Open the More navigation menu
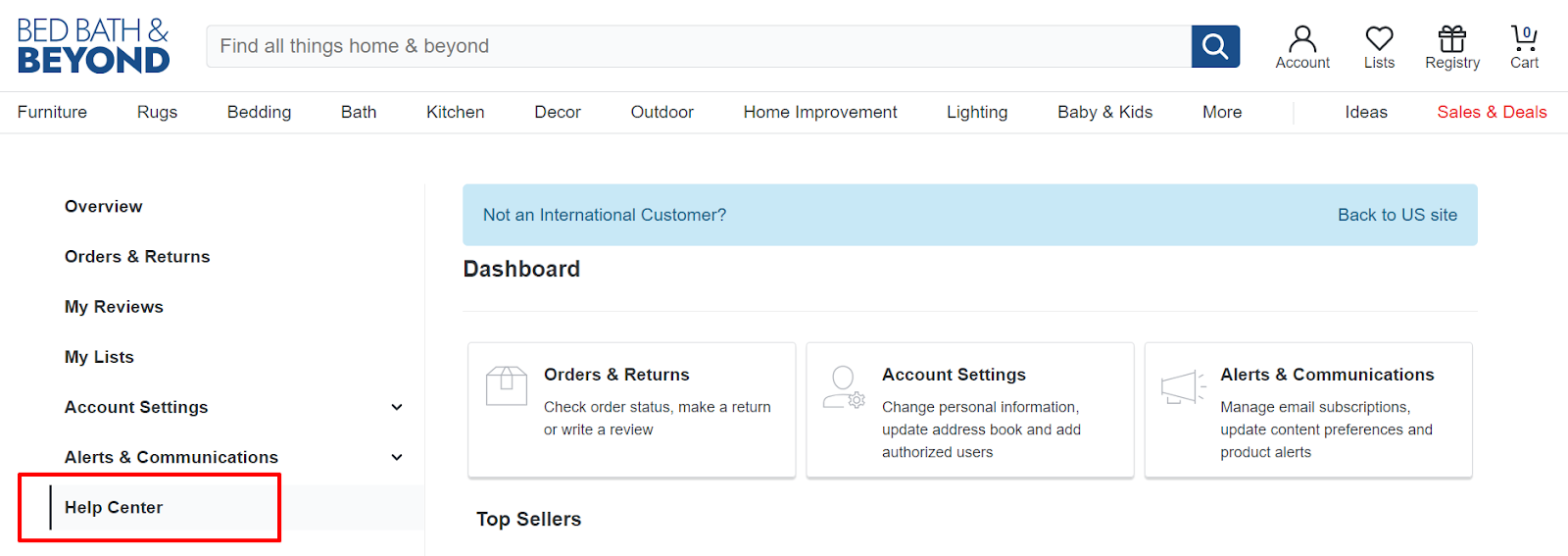The image size is (1568, 556). pos(1222,112)
